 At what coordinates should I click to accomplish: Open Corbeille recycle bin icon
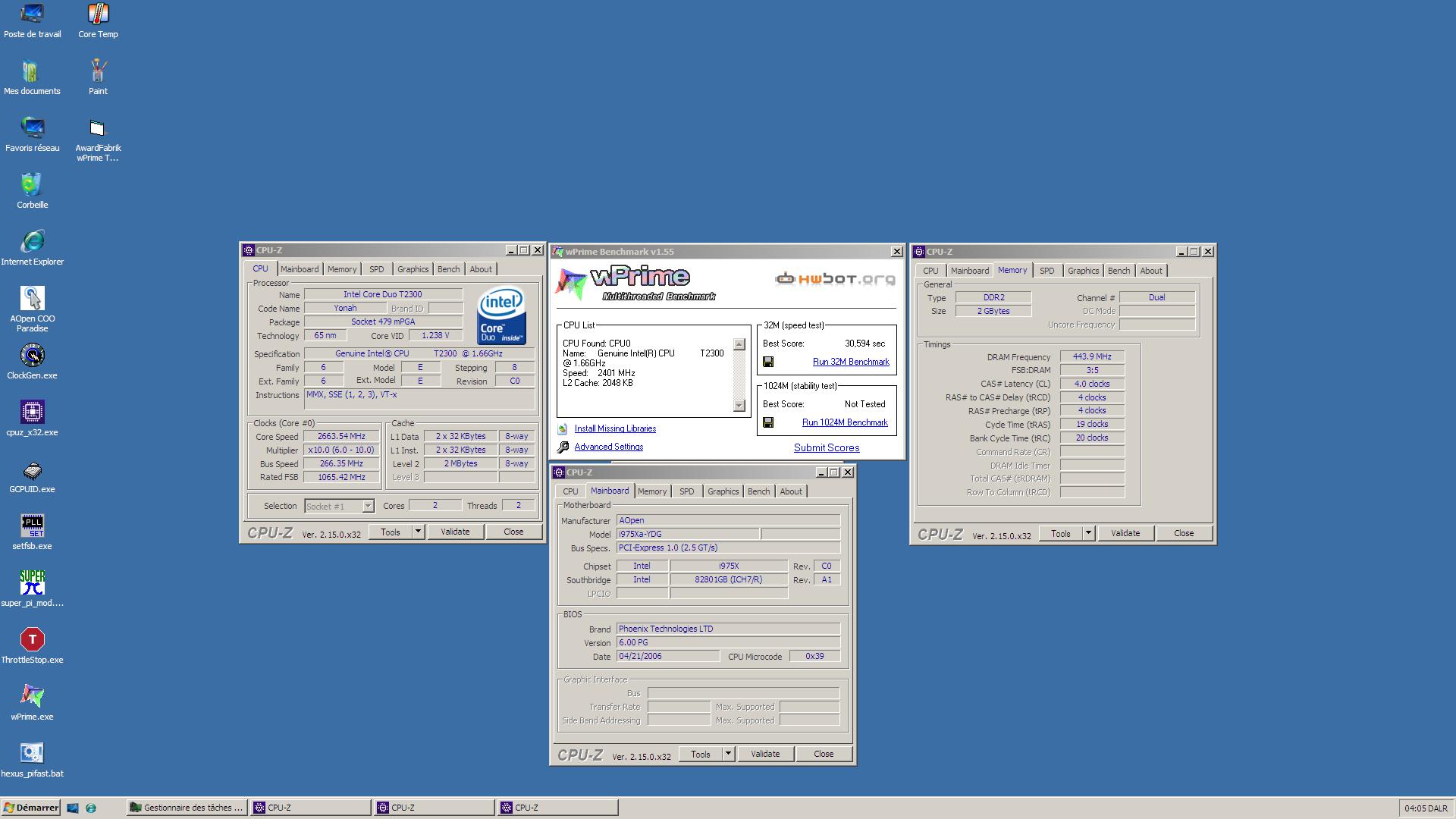(x=32, y=191)
